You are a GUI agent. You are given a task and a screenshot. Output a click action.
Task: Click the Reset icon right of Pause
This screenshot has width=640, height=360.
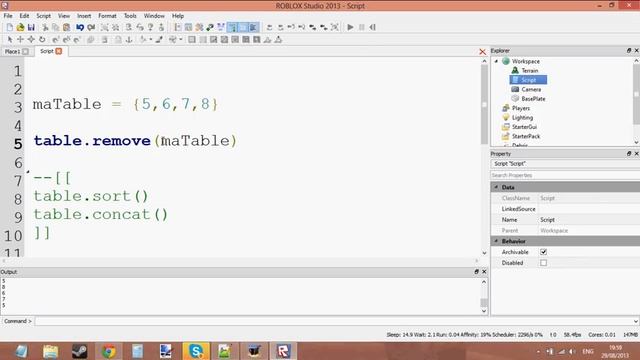click(x=372, y=27)
